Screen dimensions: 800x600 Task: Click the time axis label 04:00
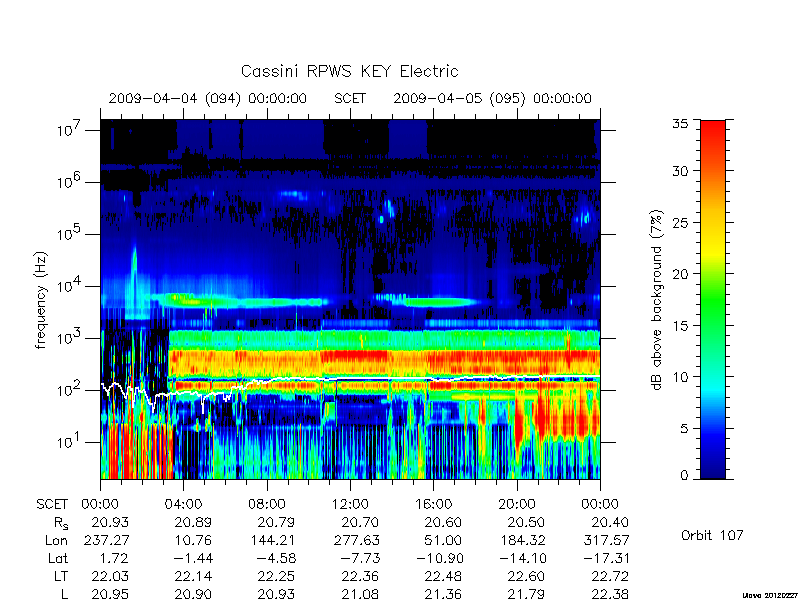183,505
